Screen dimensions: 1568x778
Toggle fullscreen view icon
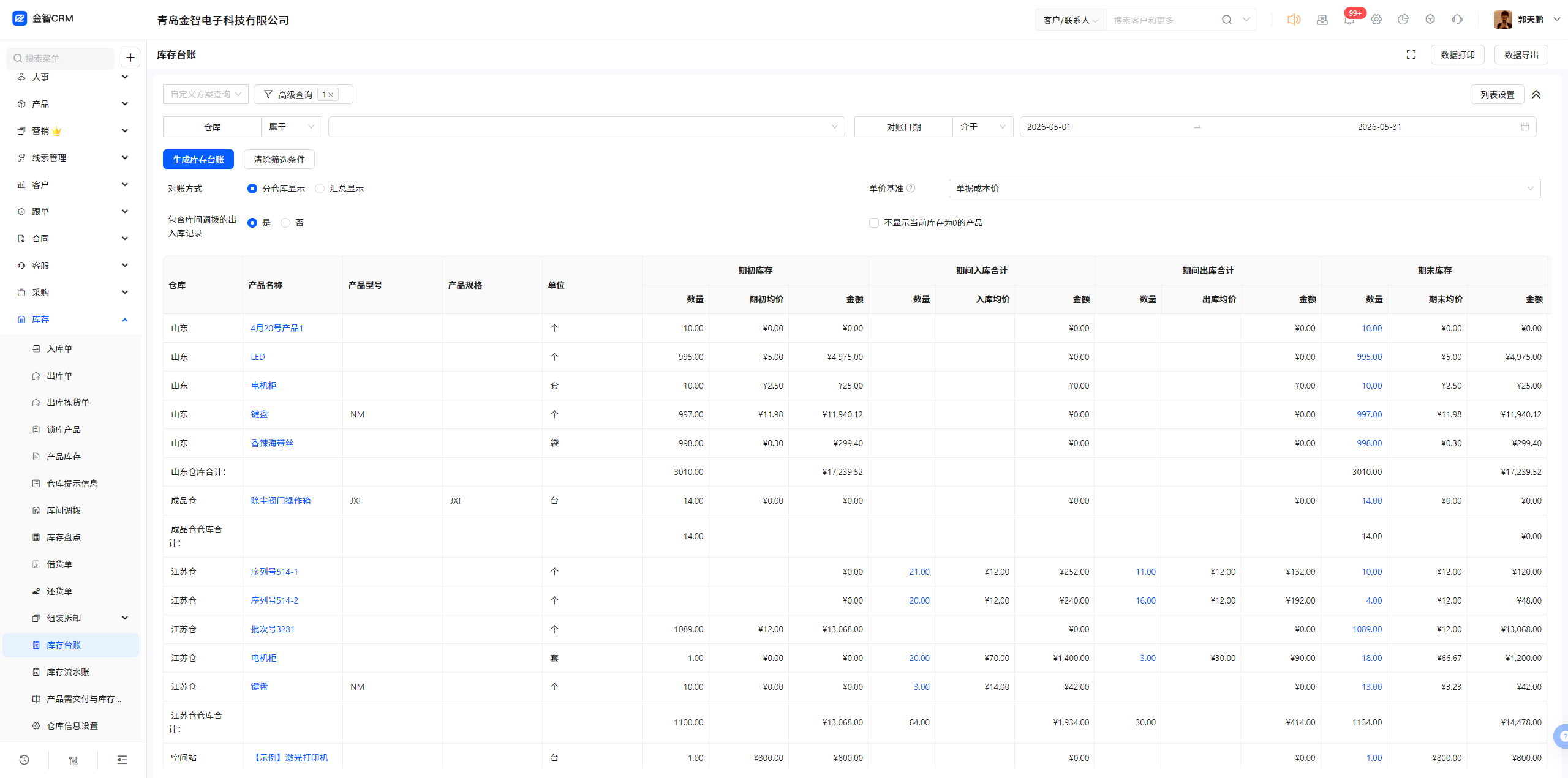click(x=1411, y=54)
